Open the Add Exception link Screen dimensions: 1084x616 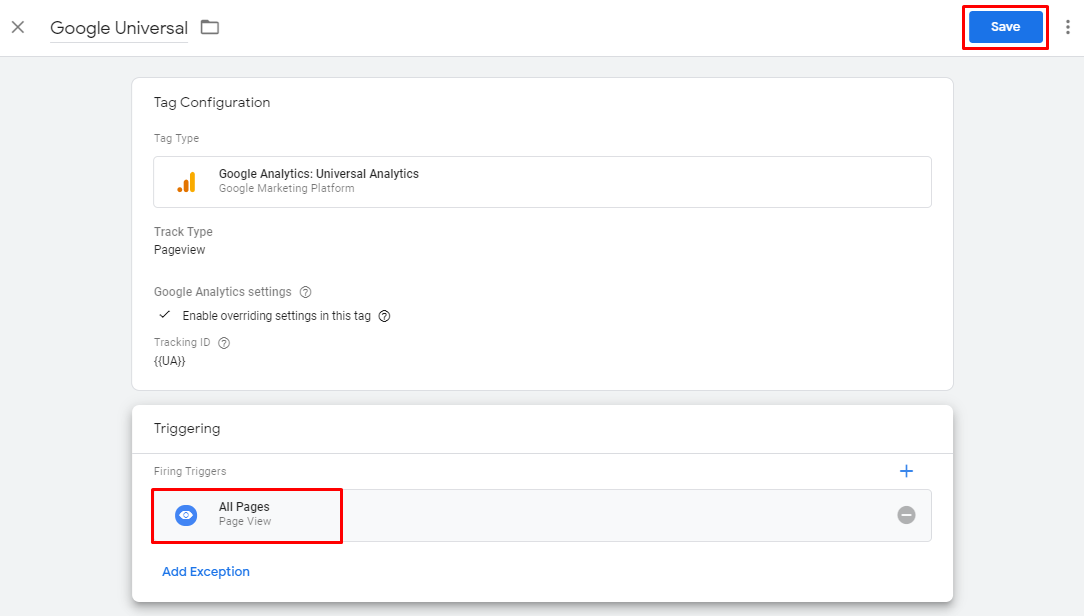(205, 571)
